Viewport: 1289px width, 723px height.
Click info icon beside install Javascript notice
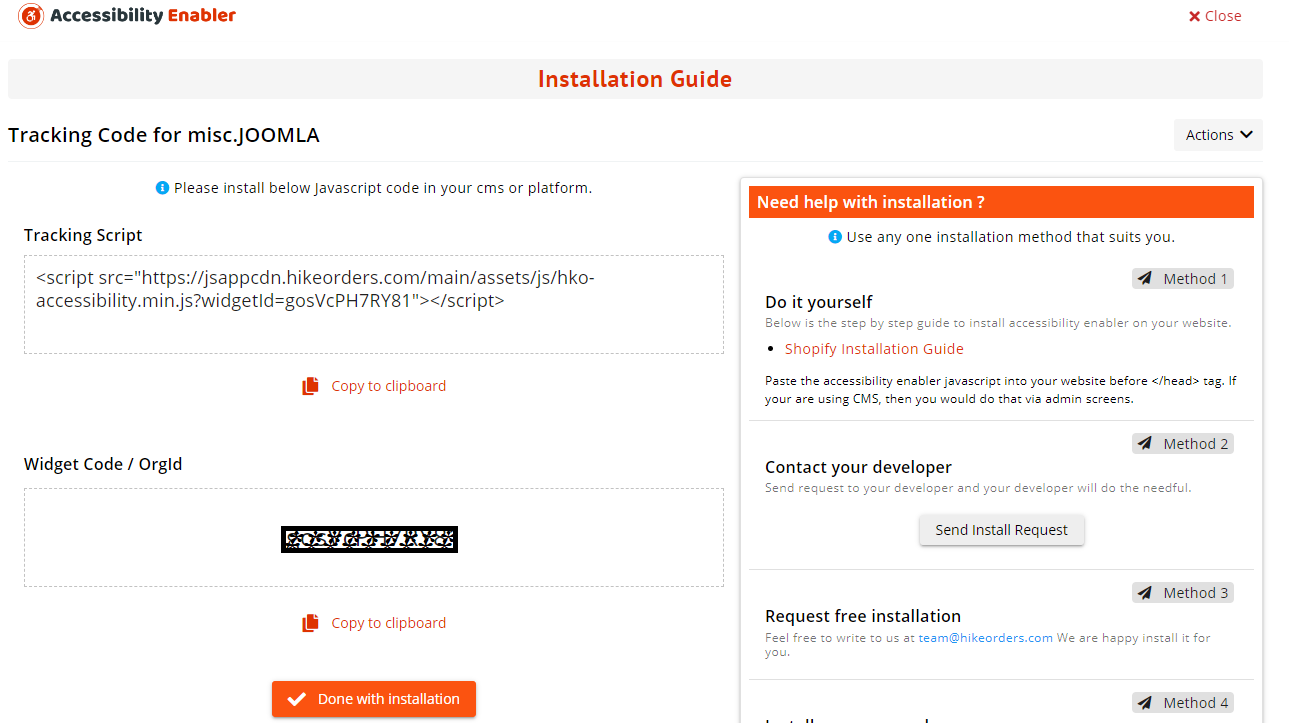point(162,188)
